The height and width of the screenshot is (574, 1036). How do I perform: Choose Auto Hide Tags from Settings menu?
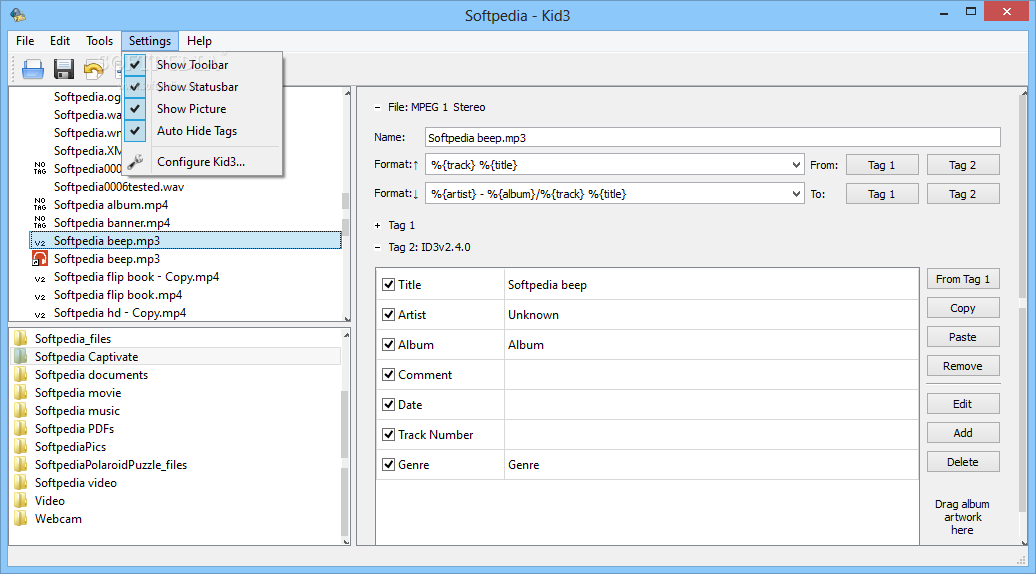coord(197,131)
